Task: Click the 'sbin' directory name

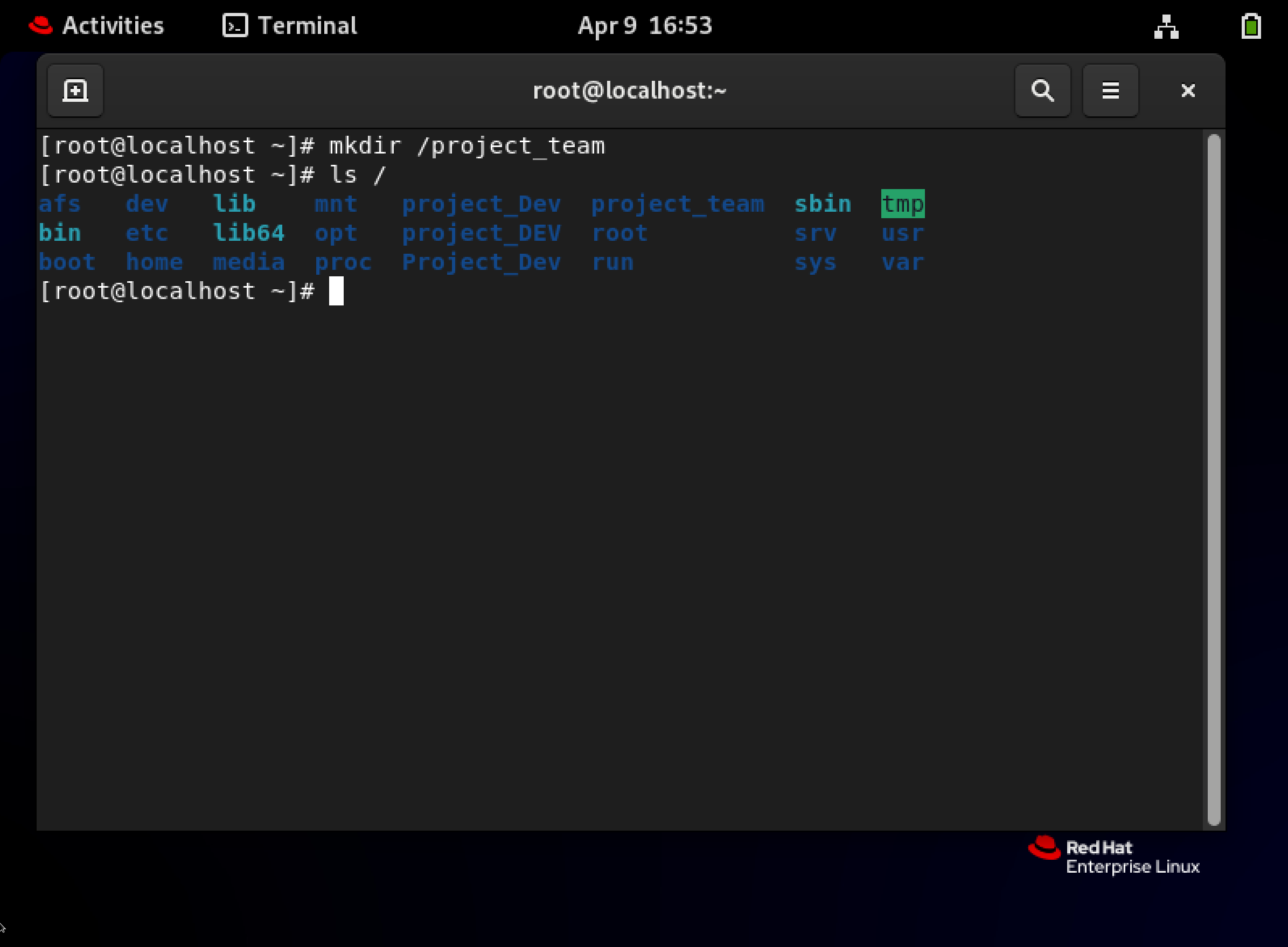Action: 823,204
